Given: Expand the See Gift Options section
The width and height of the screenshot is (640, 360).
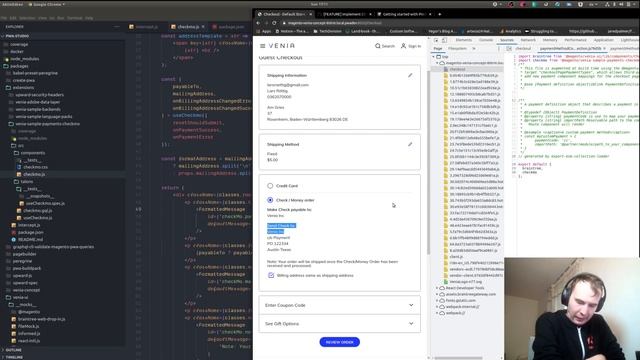Looking at the screenshot, I should [340, 324].
